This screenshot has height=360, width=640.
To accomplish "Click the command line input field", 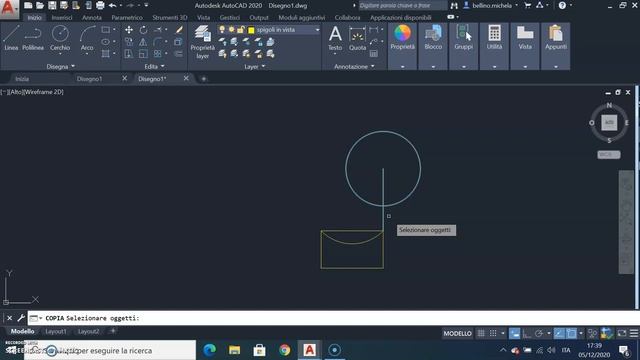I will (333, 318).
